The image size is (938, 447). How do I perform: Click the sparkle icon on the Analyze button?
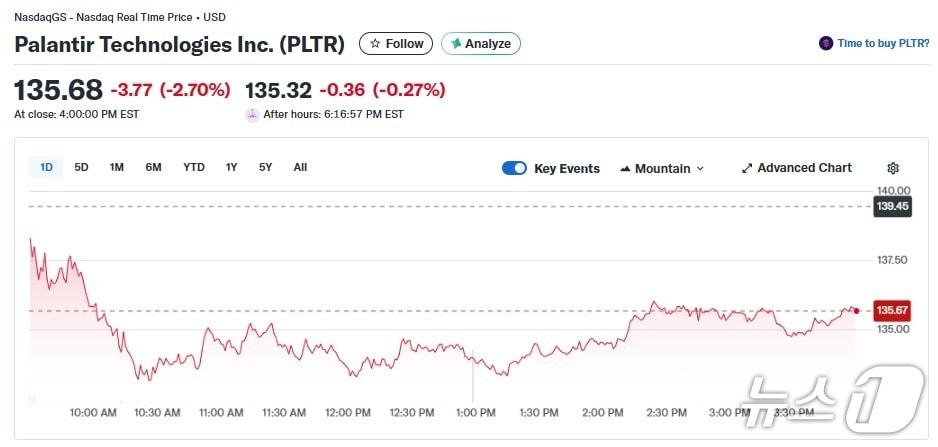456,44
